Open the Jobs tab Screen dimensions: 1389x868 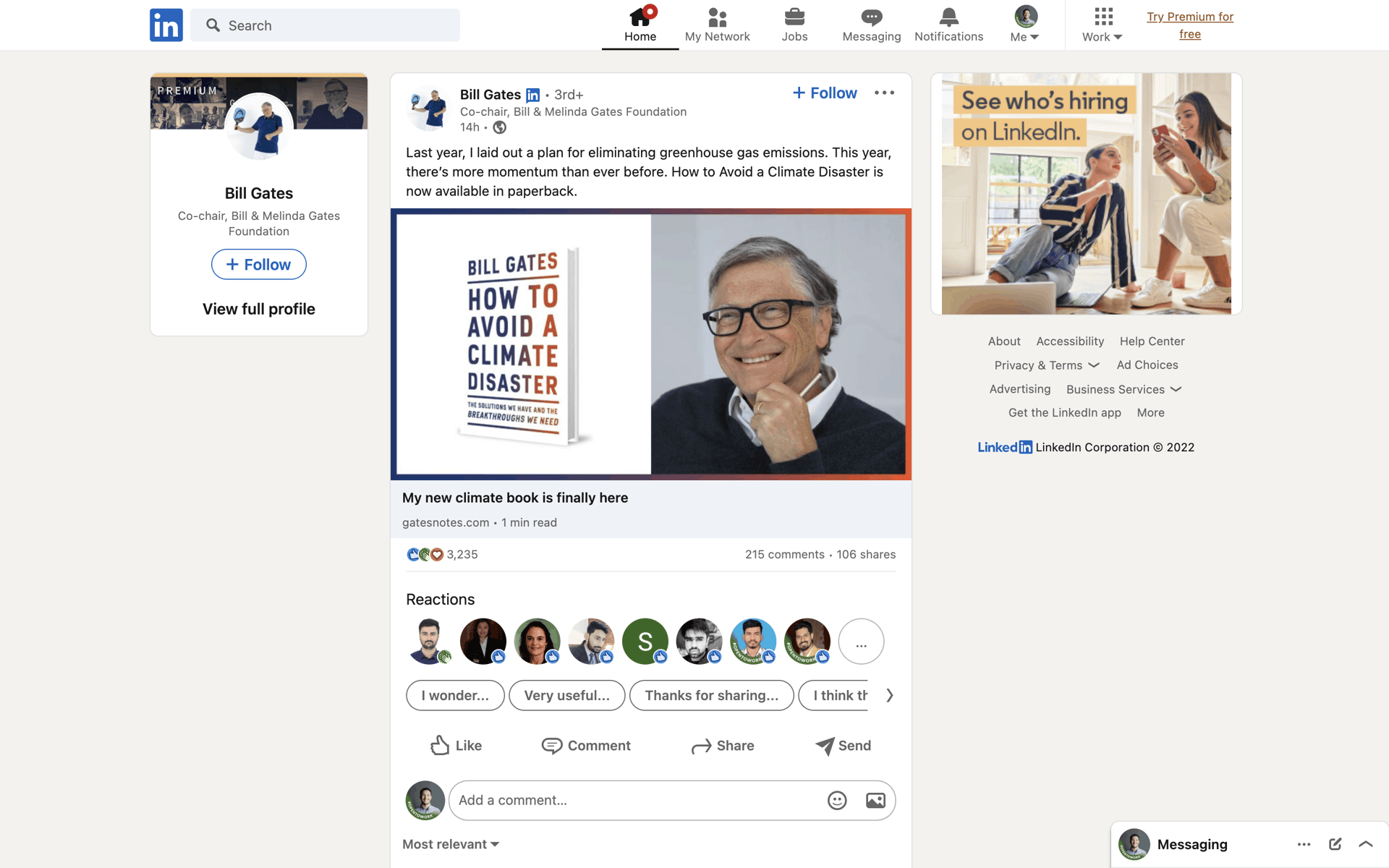click(x=794, y=25)
